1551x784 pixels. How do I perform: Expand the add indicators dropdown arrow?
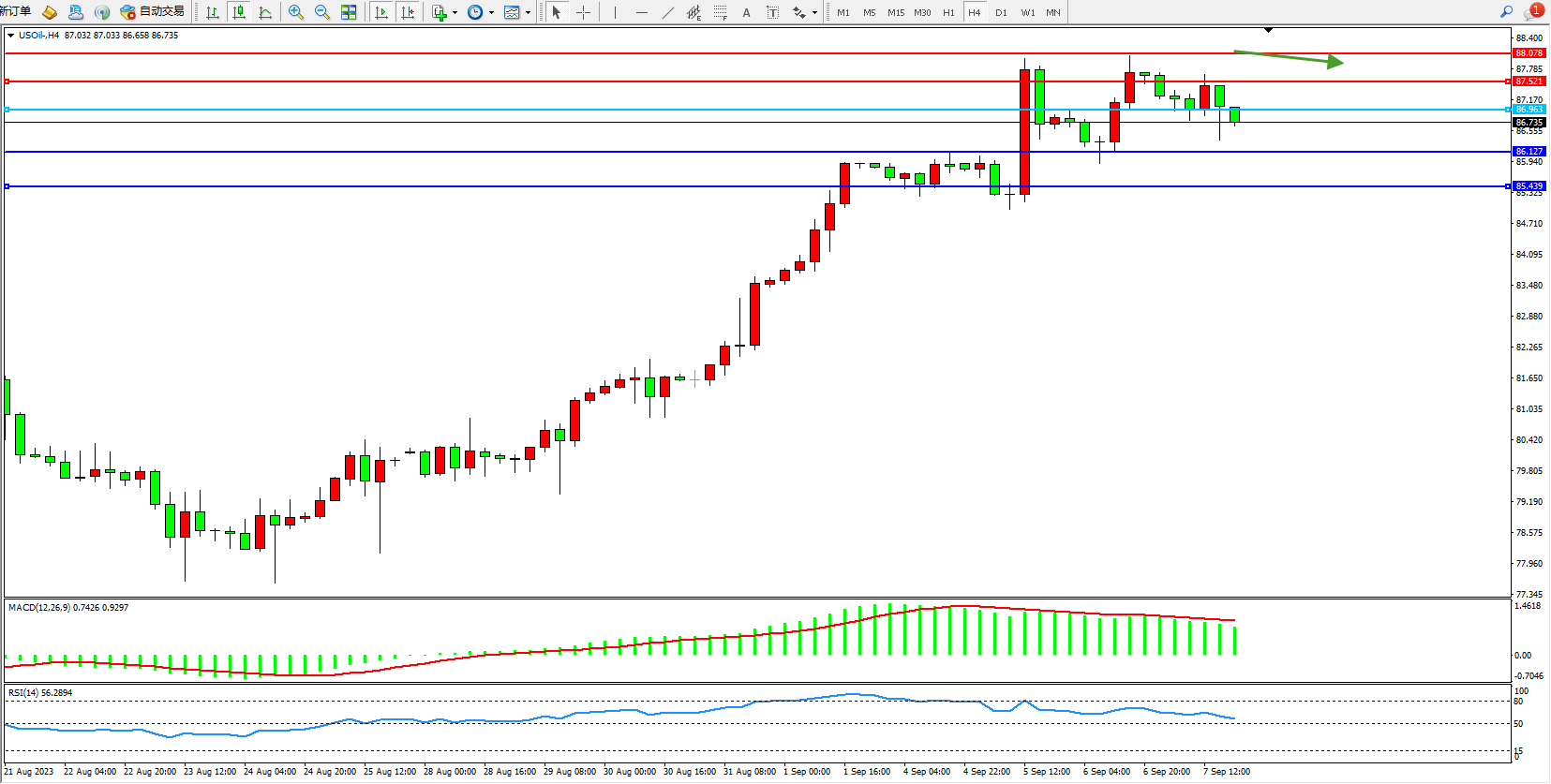(455, 13)
